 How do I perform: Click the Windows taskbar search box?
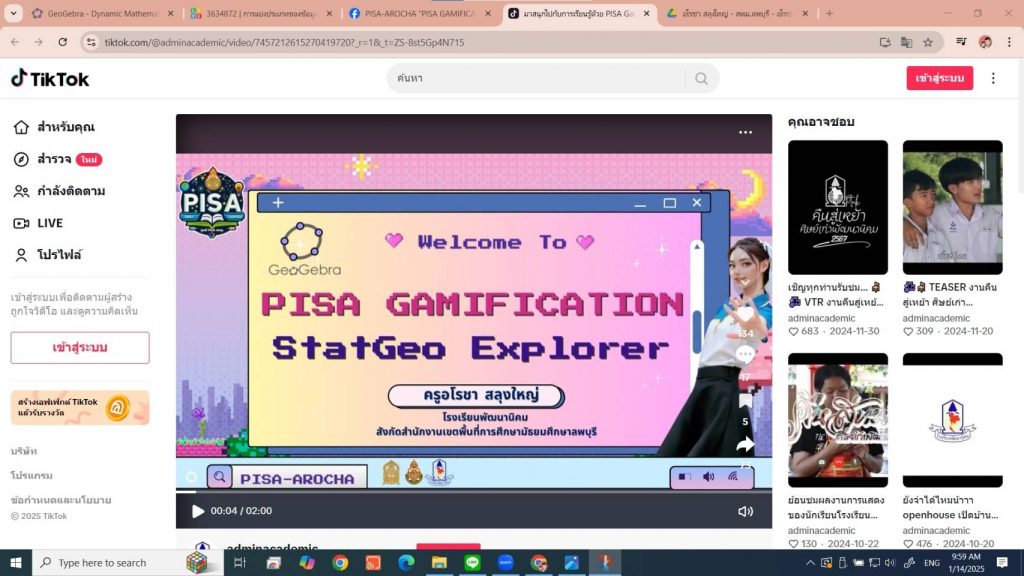click(128, 562)
